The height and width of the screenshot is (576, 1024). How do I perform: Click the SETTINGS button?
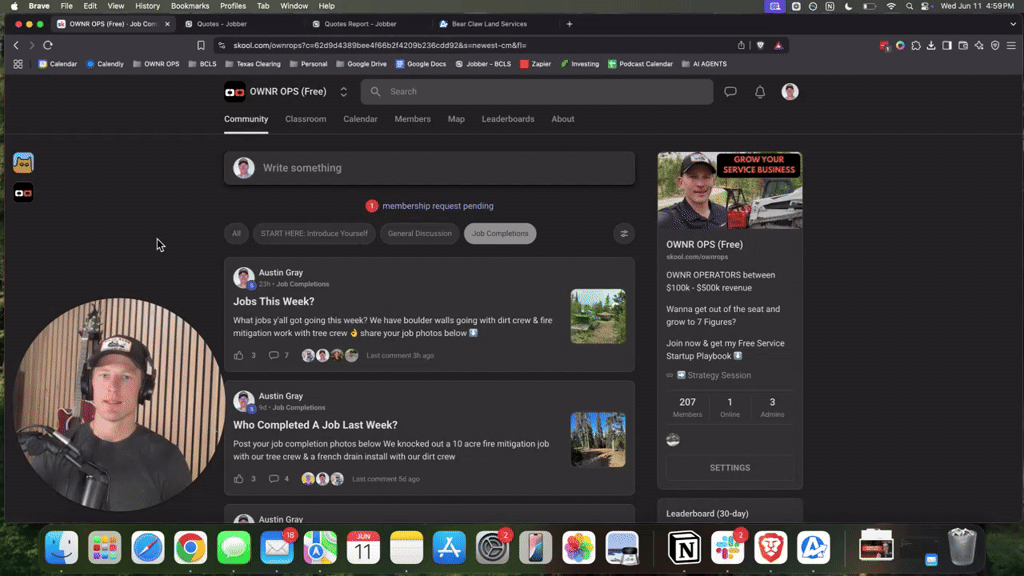coord(729,468)
